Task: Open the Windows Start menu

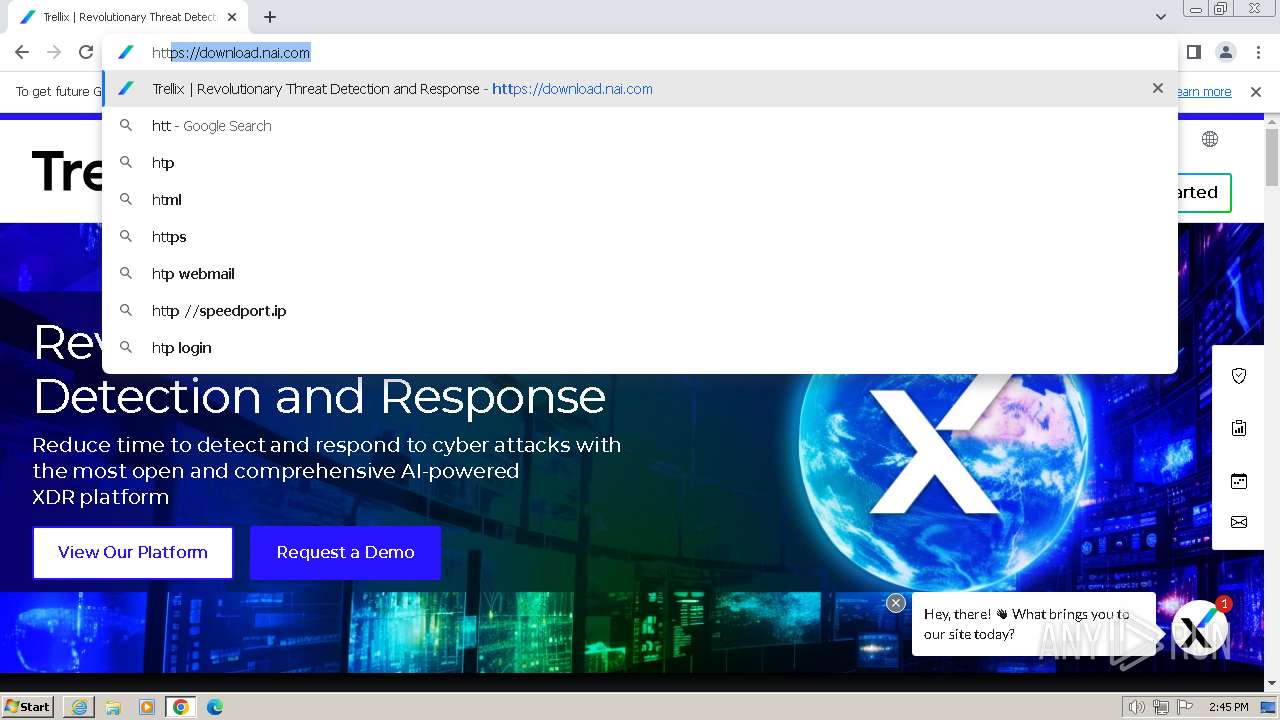Action: tap(27, 707)
